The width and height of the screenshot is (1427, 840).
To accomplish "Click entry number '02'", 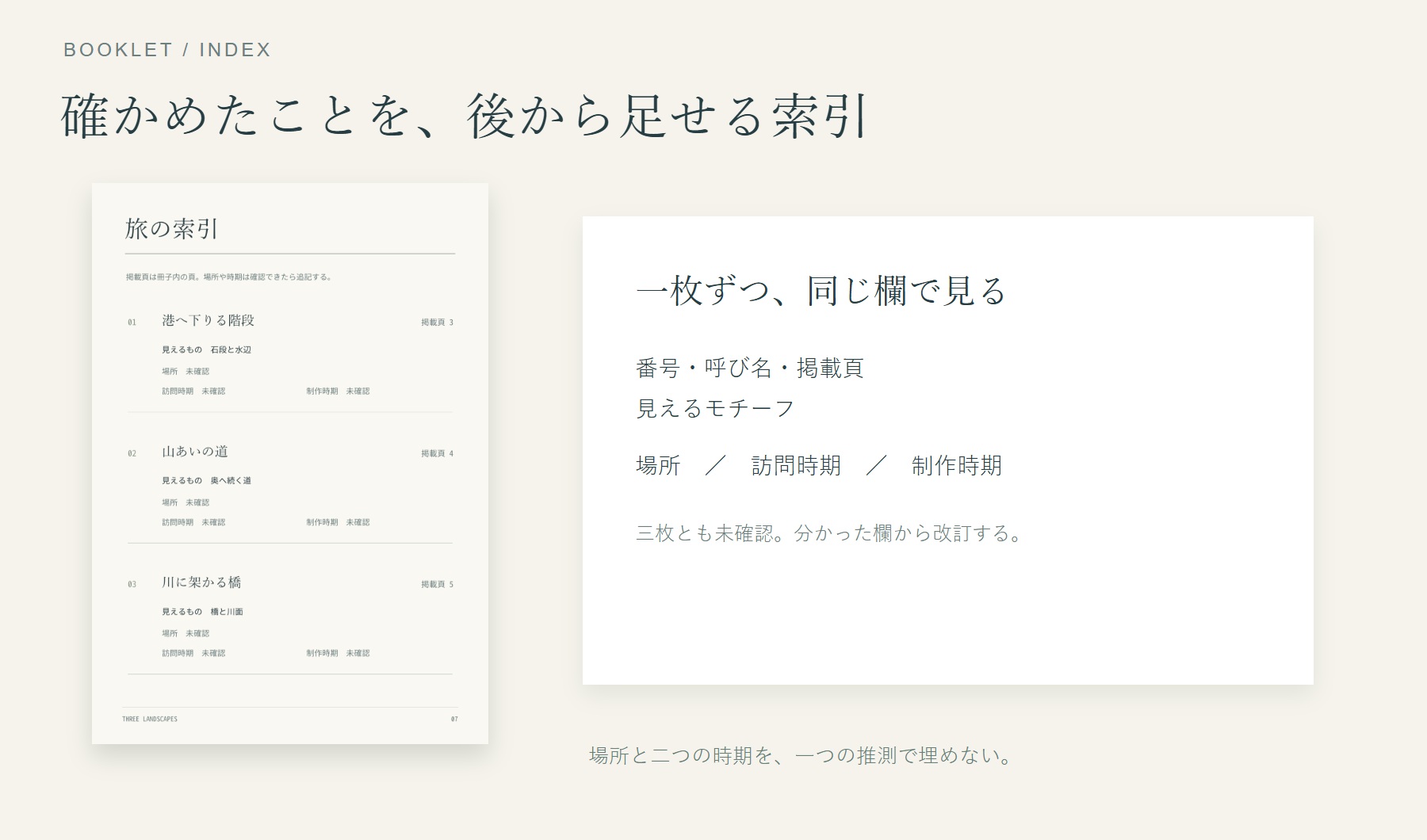I will point(132,453).
